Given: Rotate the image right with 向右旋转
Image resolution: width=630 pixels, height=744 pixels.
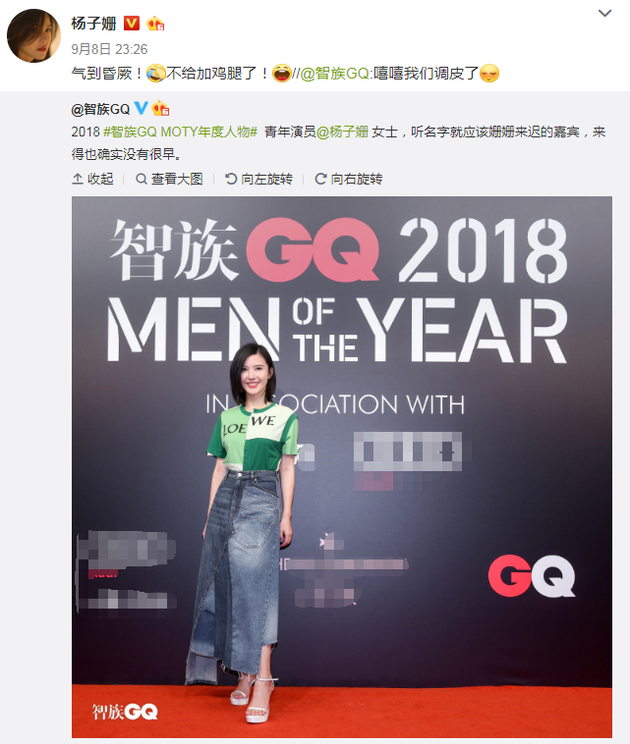Looking at the screenshot, I should pos(349,179).
